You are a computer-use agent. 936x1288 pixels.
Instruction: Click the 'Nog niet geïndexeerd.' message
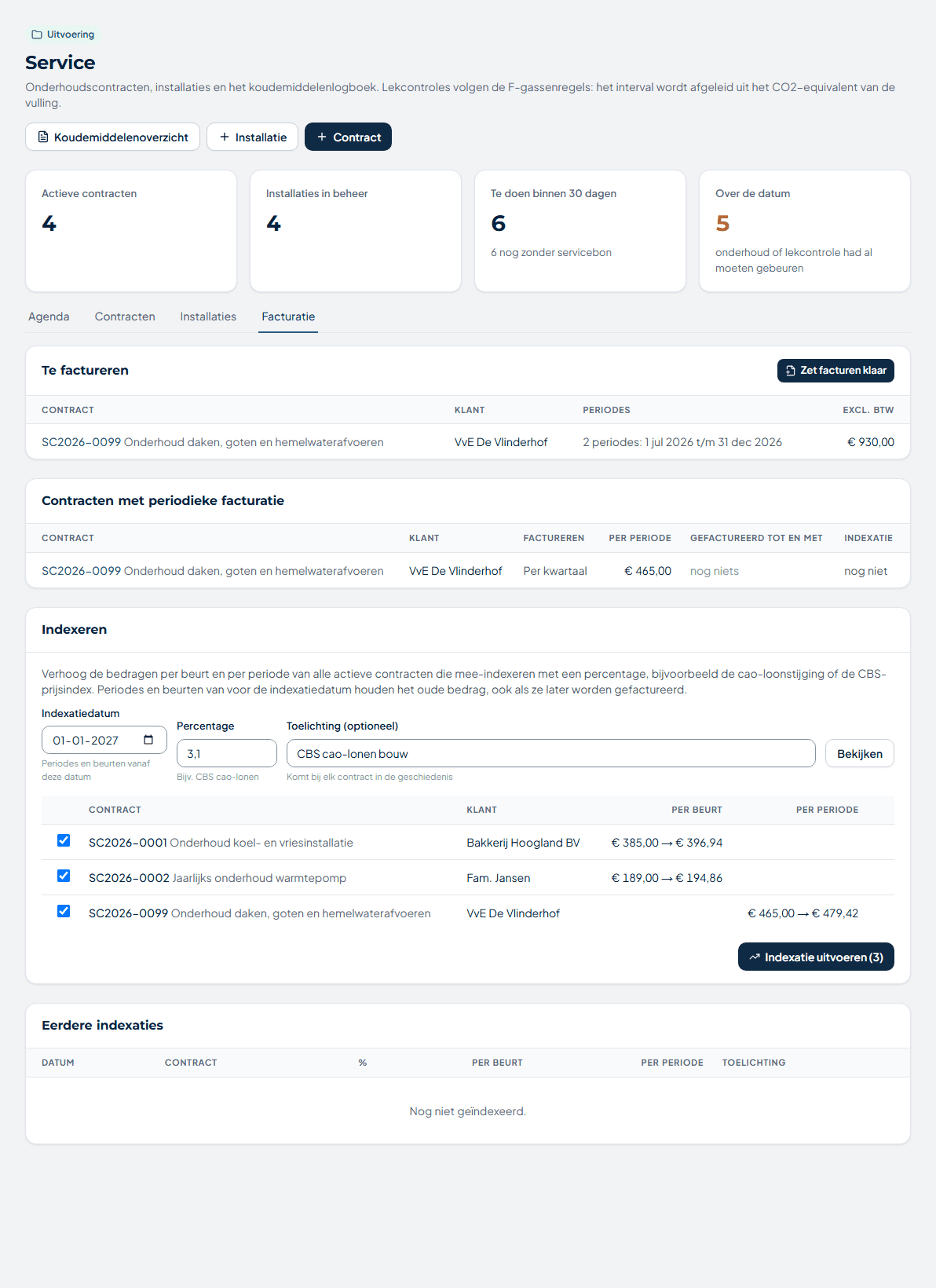coord(468,1111)
